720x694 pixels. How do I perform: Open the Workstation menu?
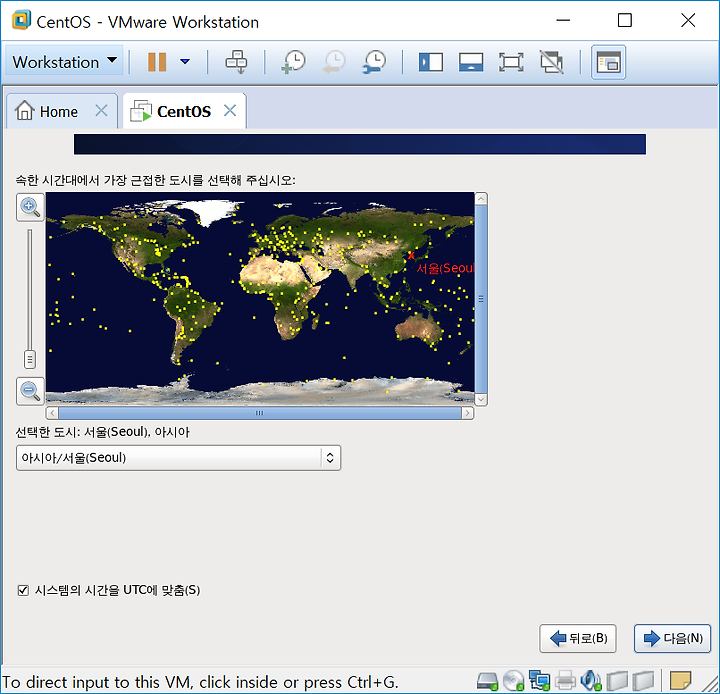64,62
